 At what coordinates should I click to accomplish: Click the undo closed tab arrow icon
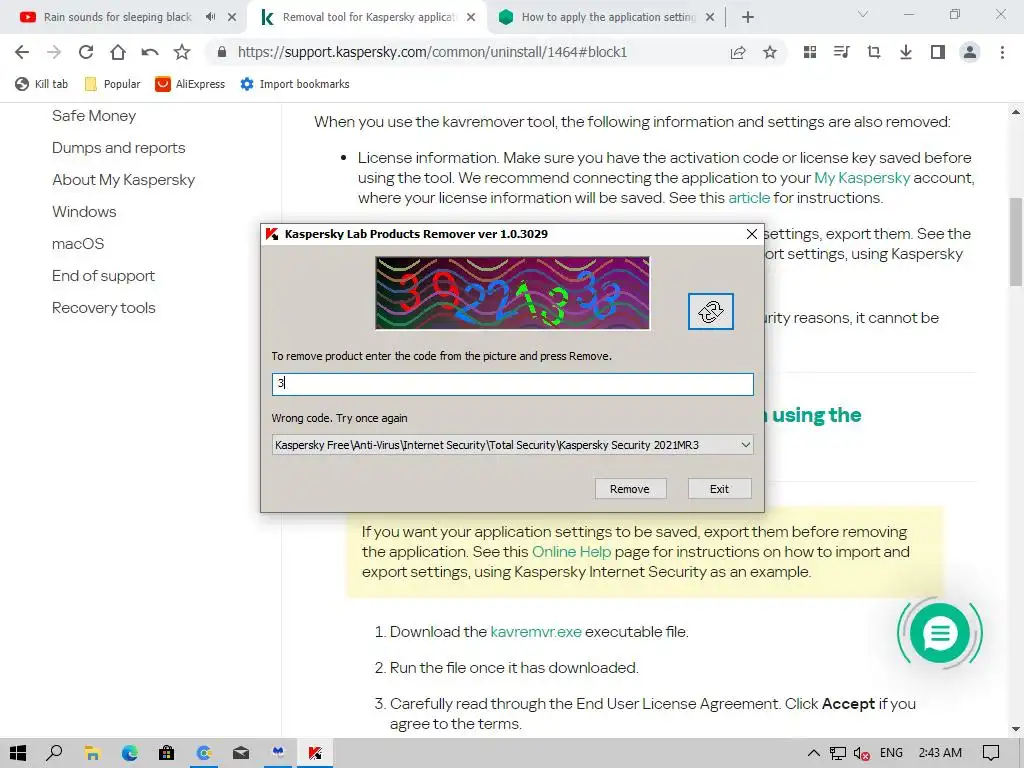click(x=150, y=52)
